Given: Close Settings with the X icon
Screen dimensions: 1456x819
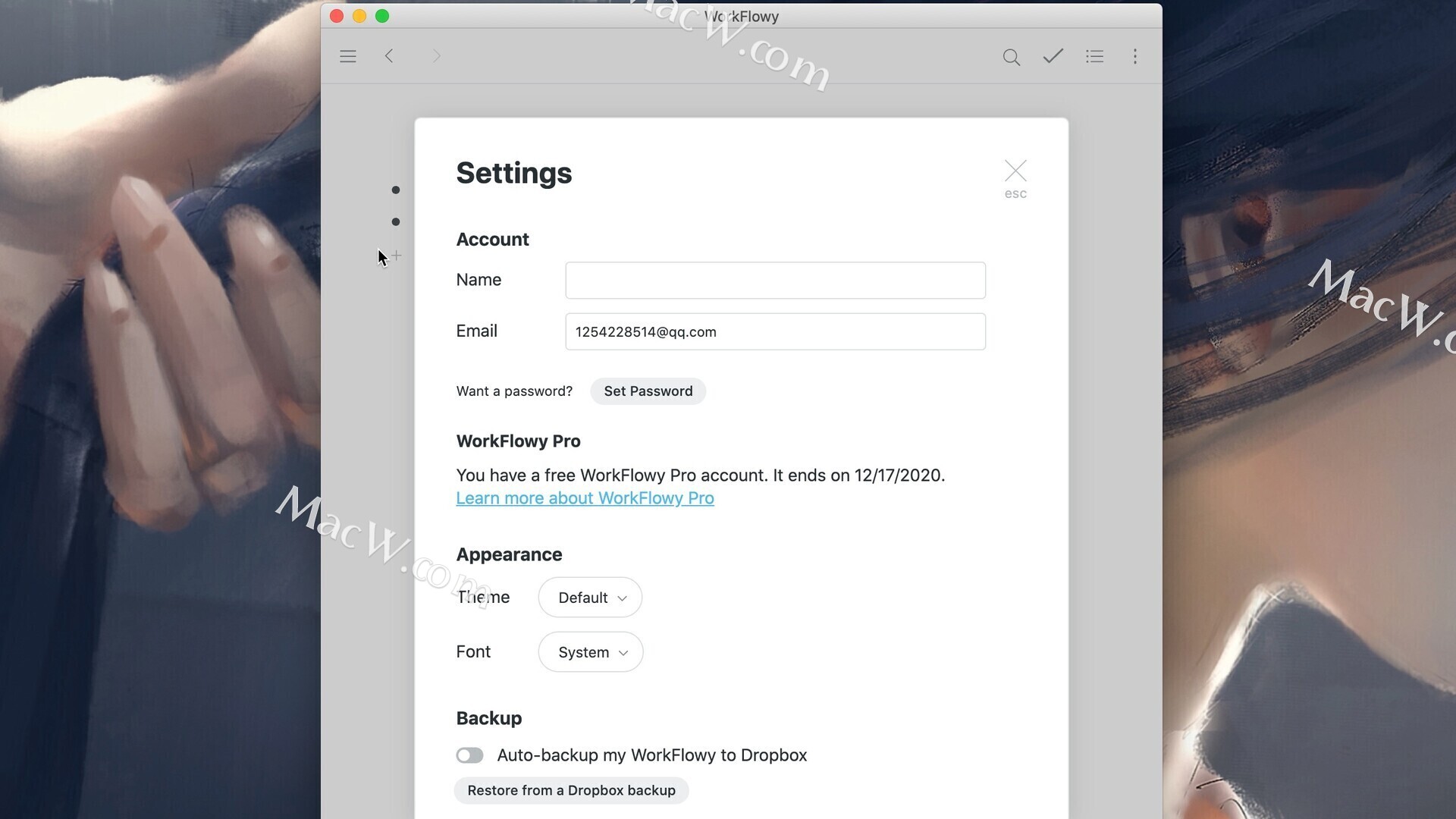Looking at the screenshot, I should click(x=1015, y=171).
